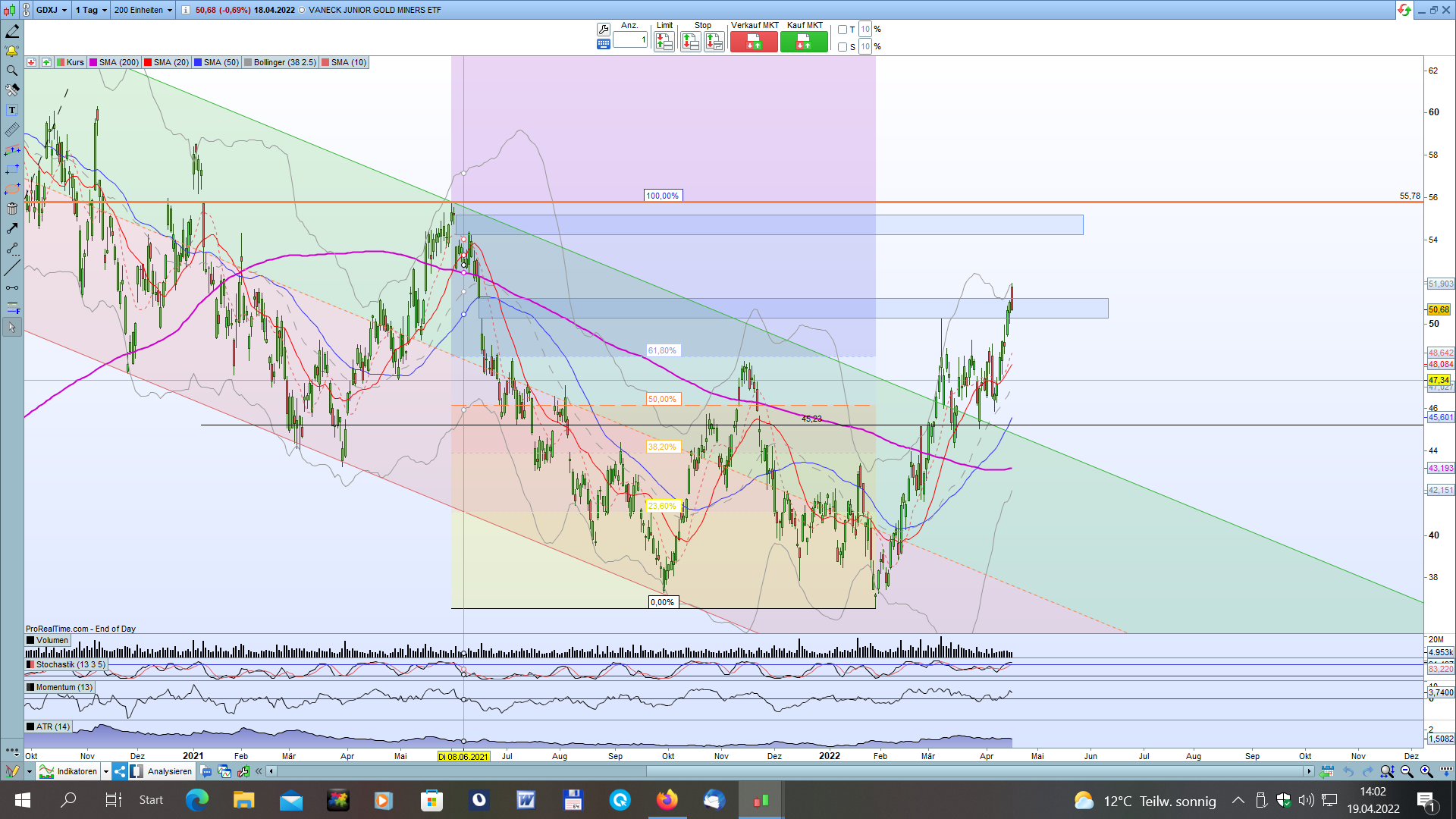Screen dimensions: 1456x819
Task: Select the magnifier zoom tool
Action: point(11,71)
